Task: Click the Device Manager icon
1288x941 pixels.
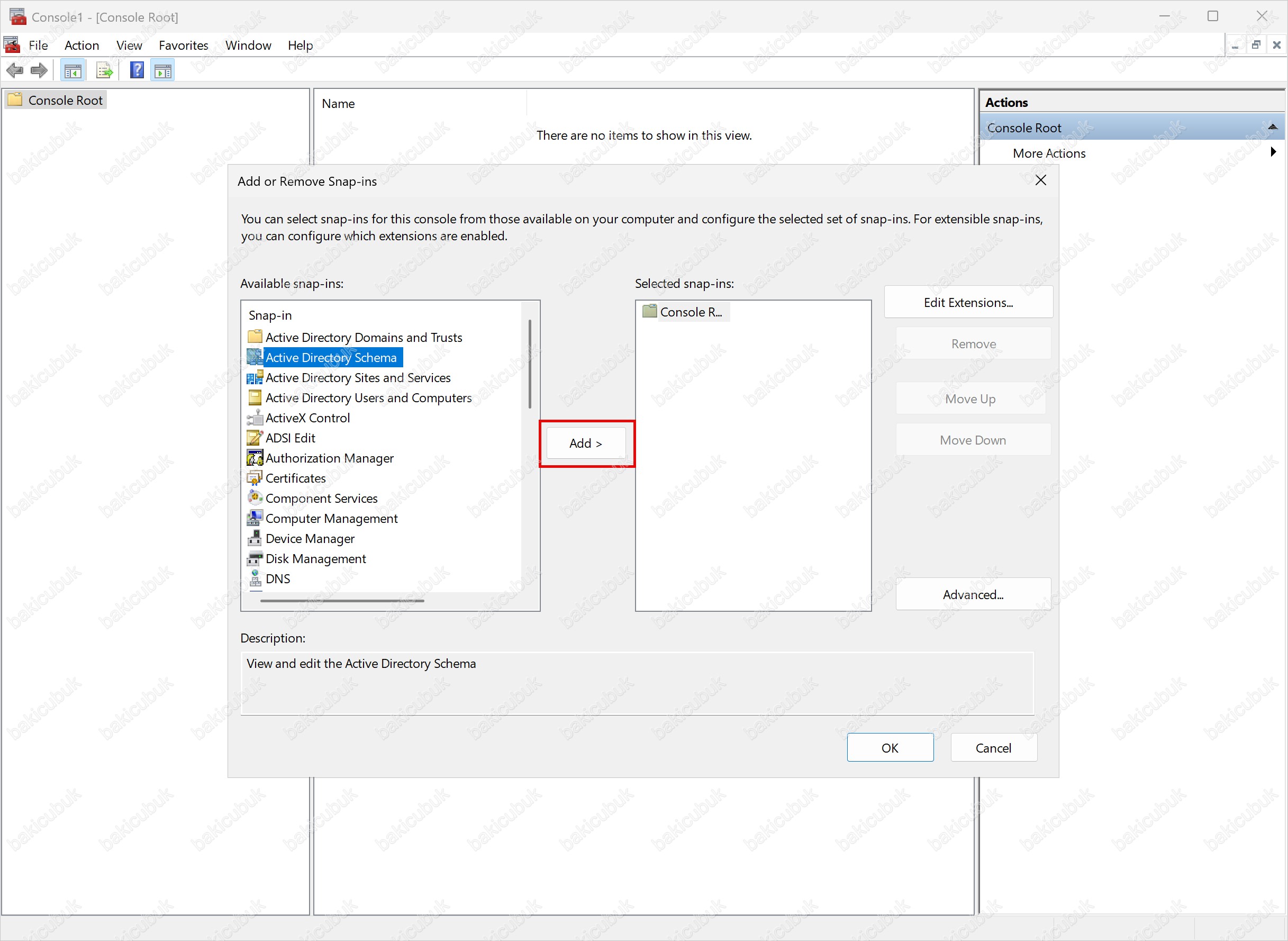Action: [255, 538]
